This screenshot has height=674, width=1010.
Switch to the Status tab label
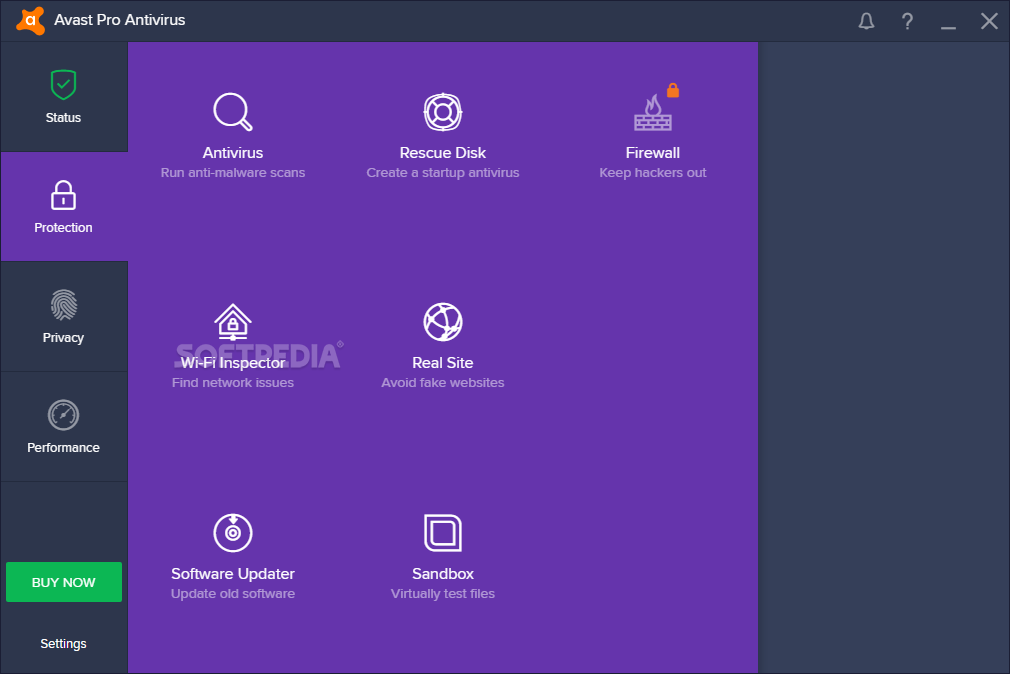click(63, 117)
